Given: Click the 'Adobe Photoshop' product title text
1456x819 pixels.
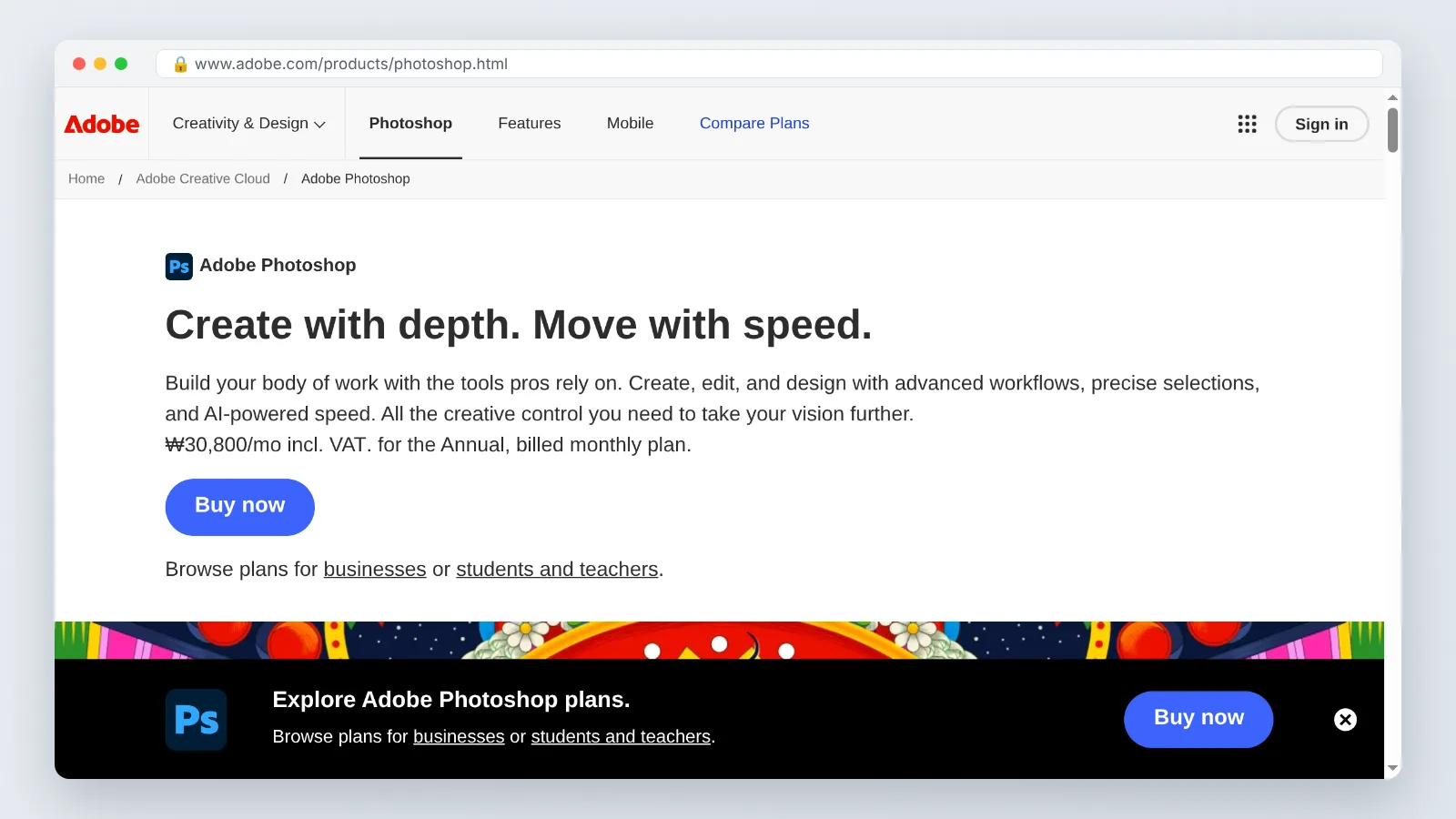Looking at the screenshot, I should 278,266.
